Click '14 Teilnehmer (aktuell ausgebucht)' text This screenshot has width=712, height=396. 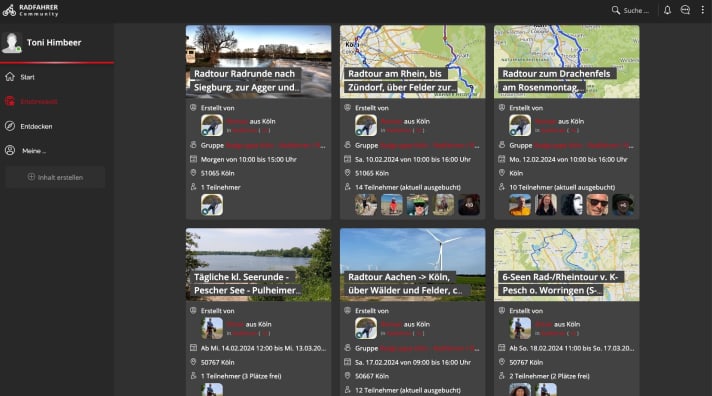pyautogui.click(x=408, y=187)
